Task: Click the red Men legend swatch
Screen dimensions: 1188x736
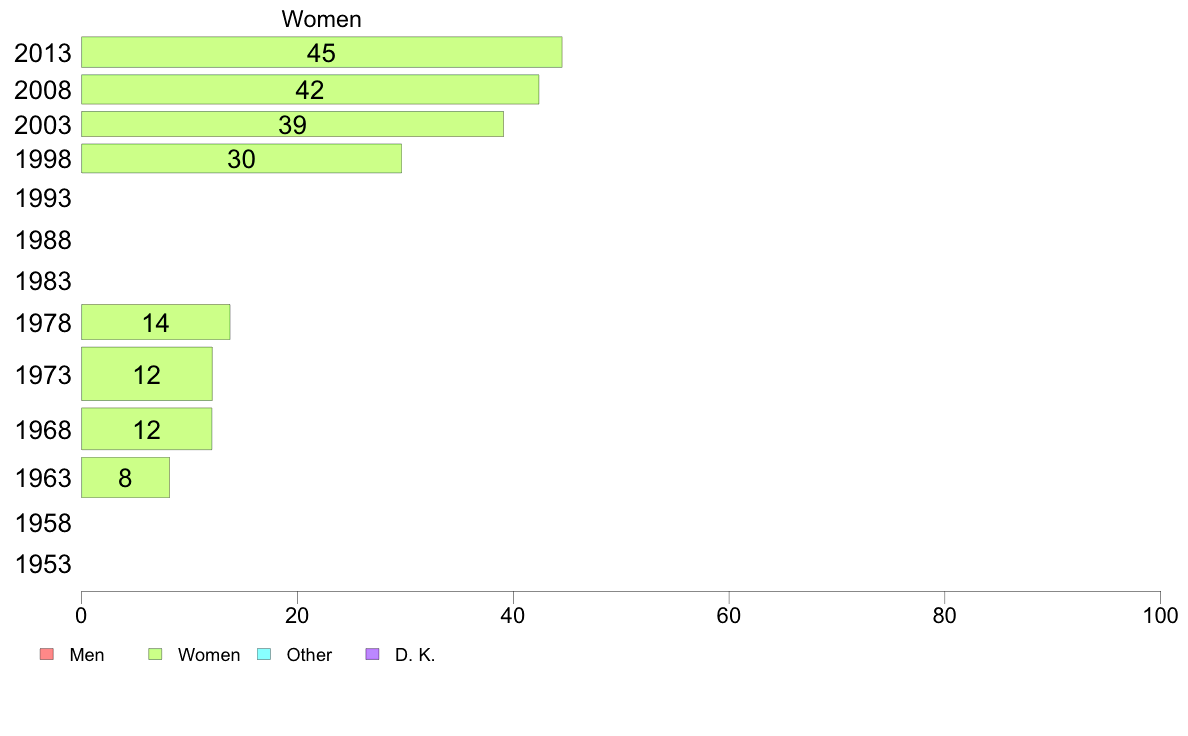Action: point(47,654)
